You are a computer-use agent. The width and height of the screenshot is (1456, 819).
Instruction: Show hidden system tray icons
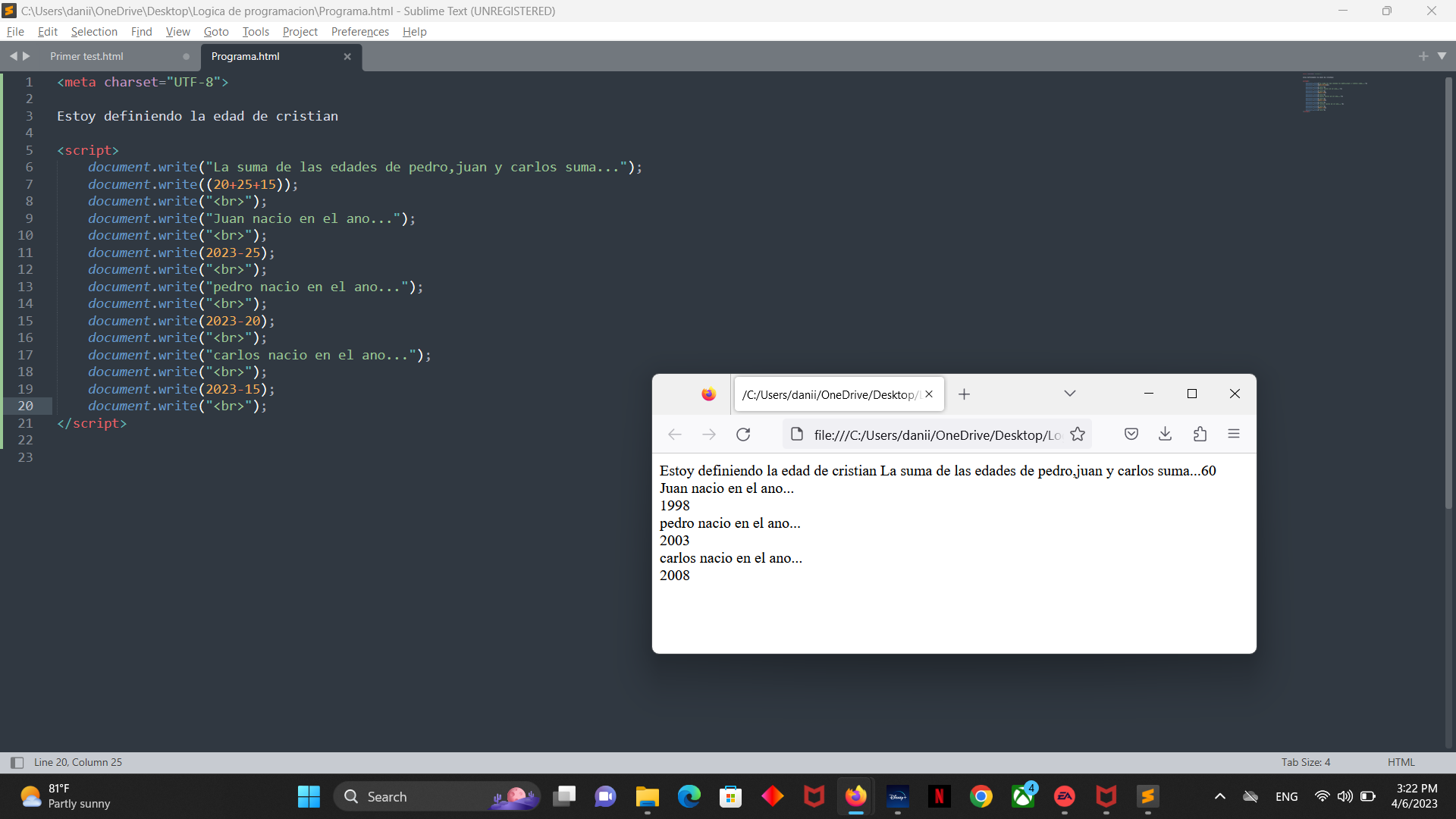coord(1219,797)
